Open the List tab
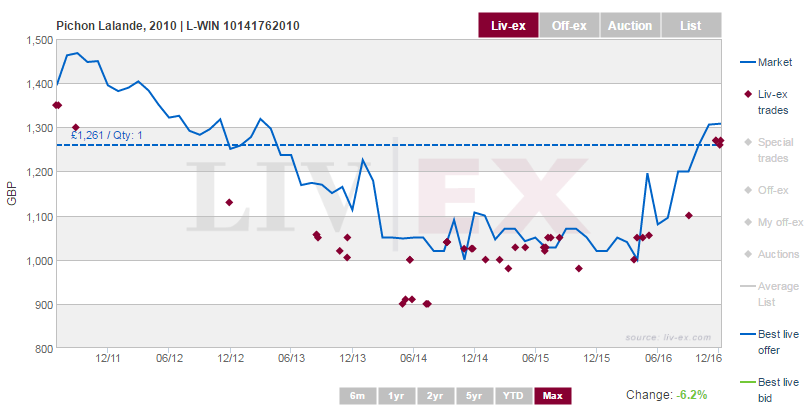Screen dimensions: 807x415 tap(691, 25)
